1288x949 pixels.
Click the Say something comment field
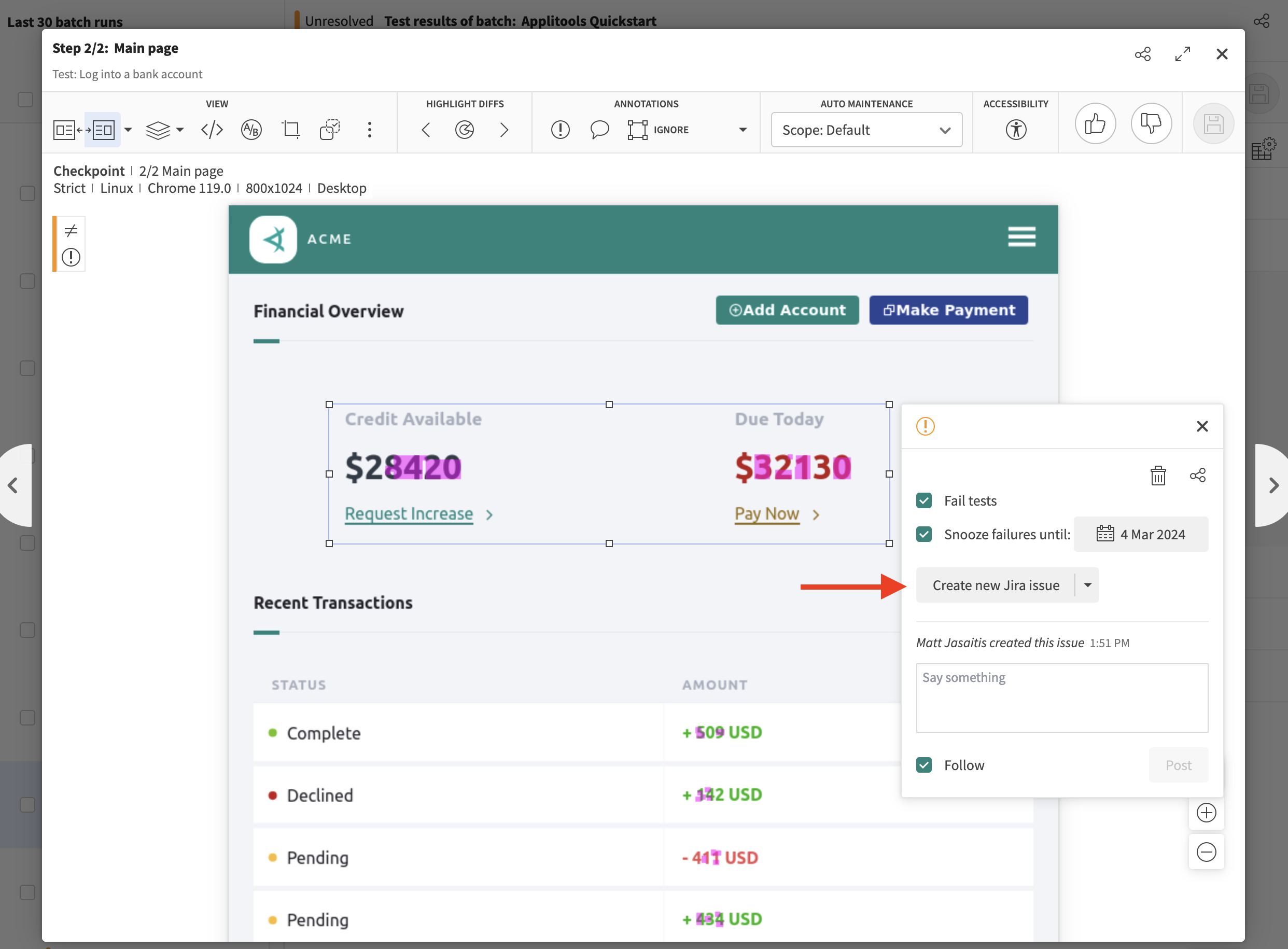(1061, 697)
